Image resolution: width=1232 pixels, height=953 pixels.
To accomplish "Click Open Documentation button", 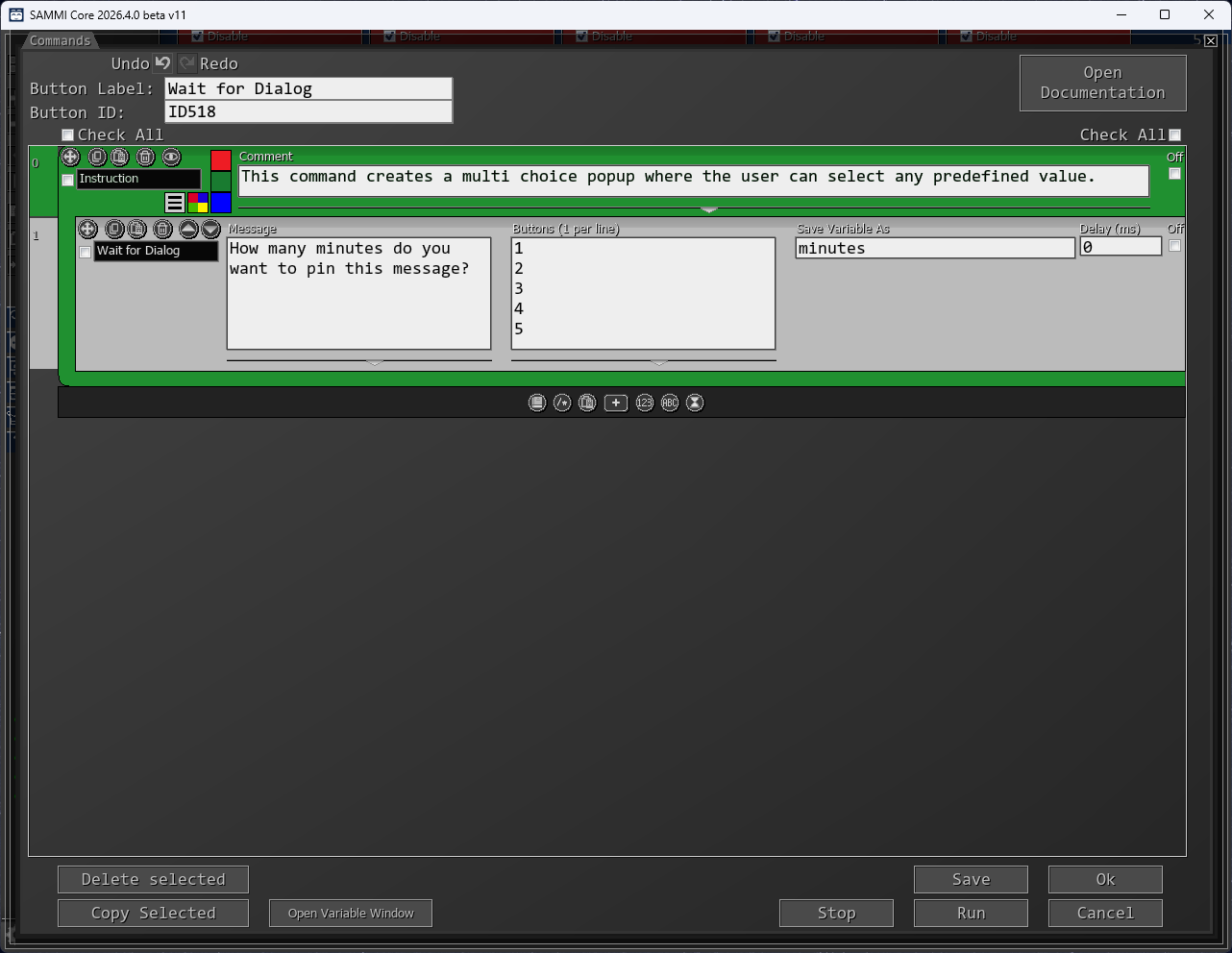I will pyautogui.click(x=1102, y=83).
